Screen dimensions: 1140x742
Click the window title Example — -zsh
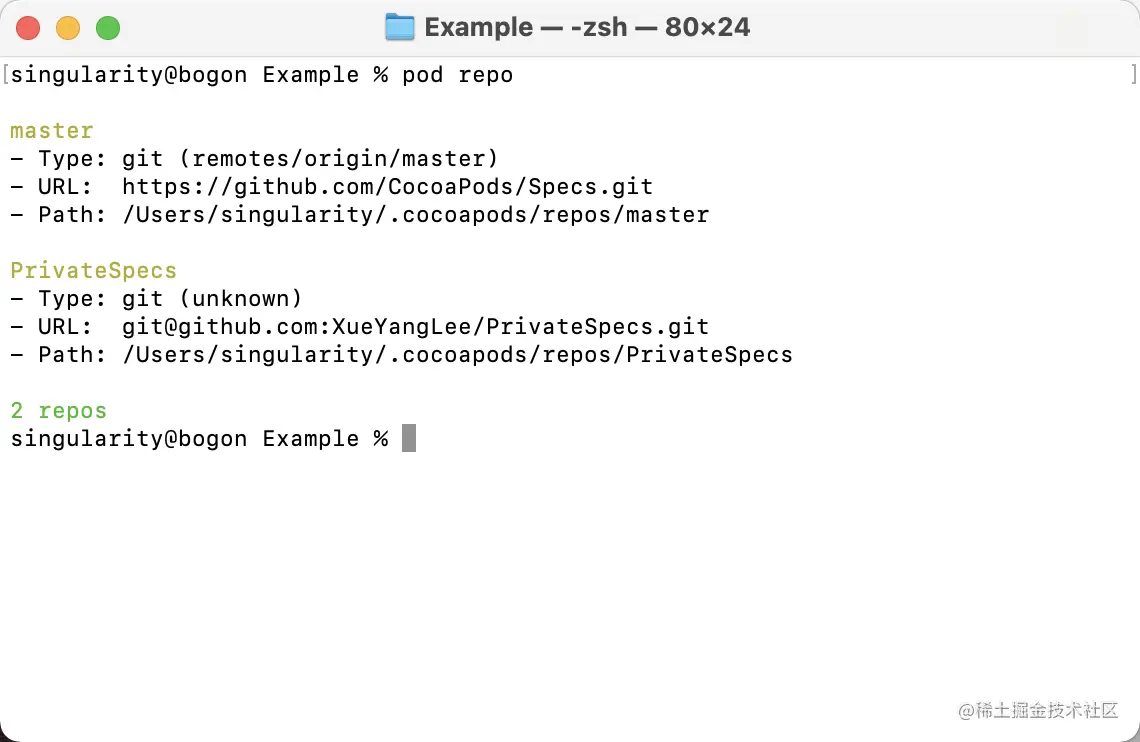point(590,27)
